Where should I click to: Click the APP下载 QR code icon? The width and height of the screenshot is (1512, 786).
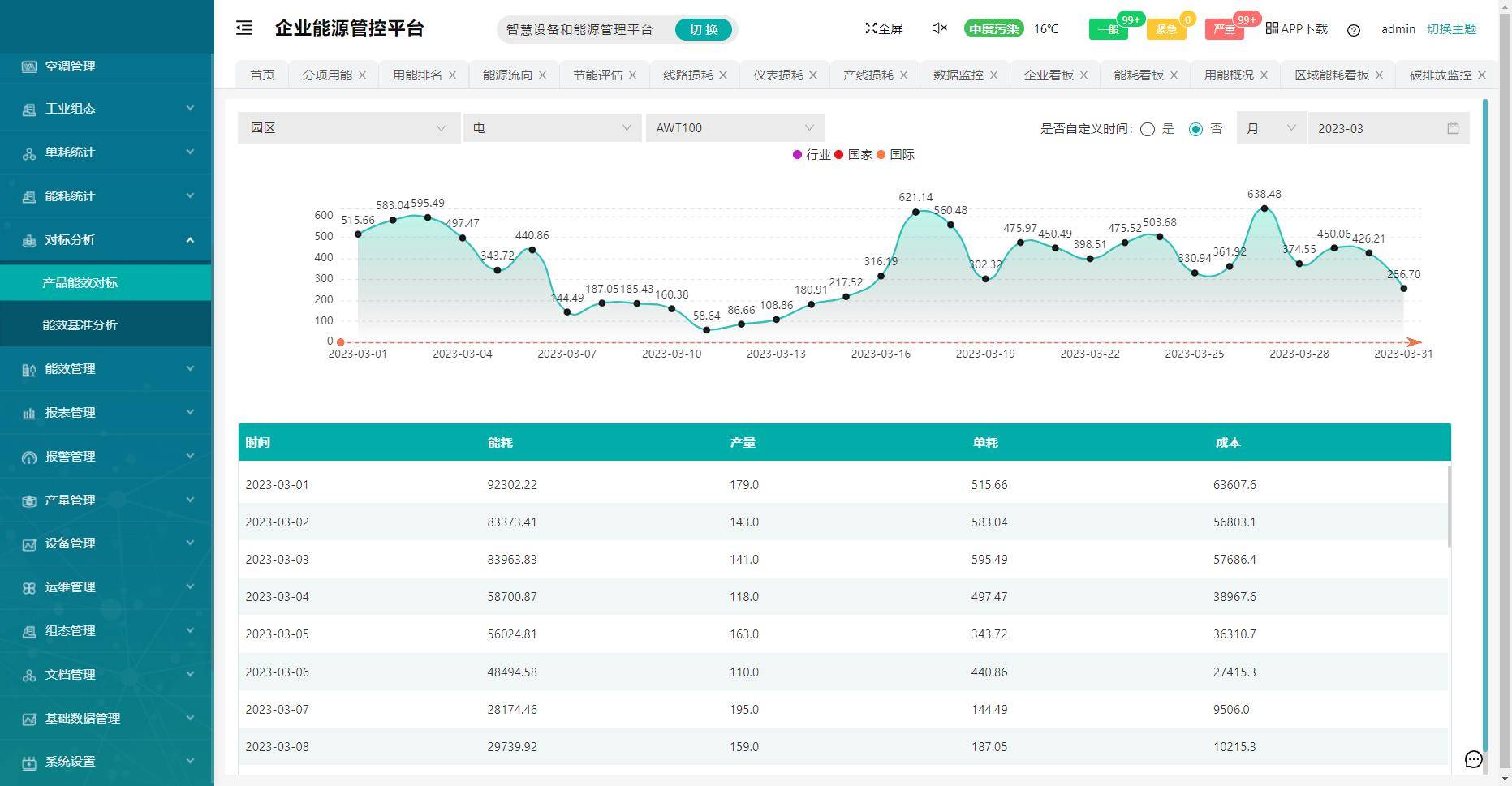[1272, 28]
